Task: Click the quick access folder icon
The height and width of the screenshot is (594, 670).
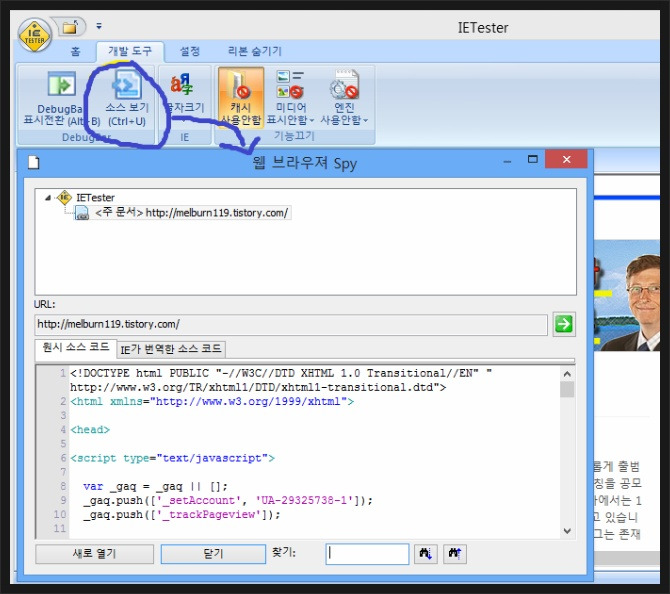Action: (x=70, y=28)
